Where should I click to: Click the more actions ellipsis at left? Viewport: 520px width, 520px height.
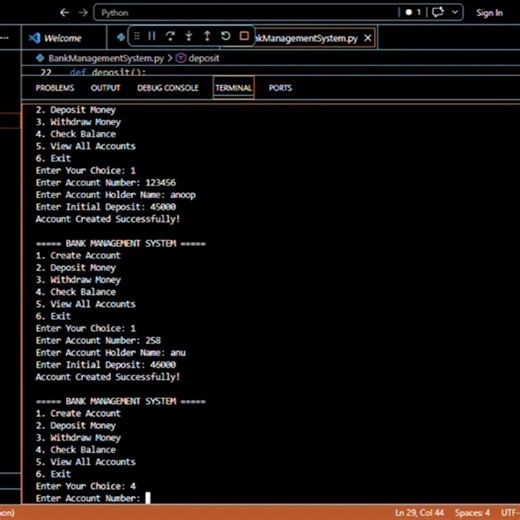coord(5,38)
